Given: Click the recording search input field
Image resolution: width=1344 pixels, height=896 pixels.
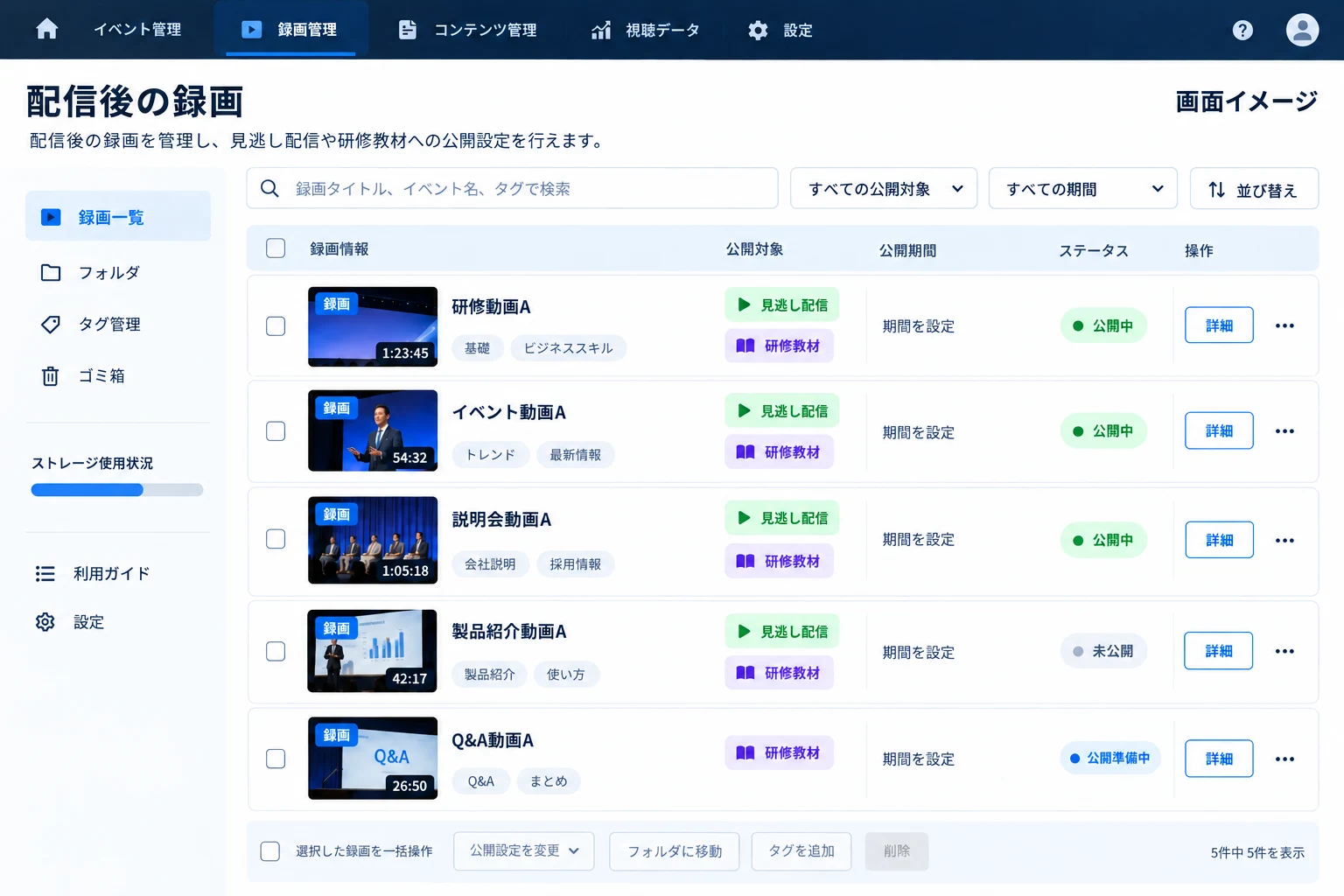Looking at the screenshot, I should pyautogui.click(x=512, y=188).
